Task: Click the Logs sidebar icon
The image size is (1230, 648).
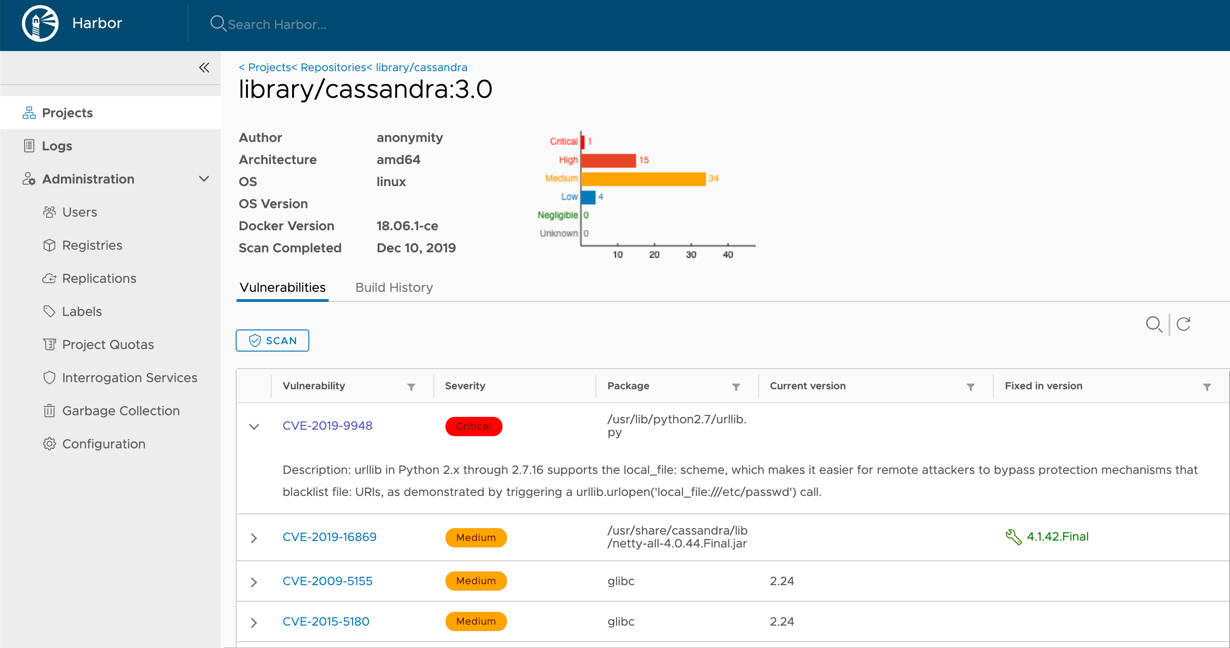Action: click(x=29, y=146)
